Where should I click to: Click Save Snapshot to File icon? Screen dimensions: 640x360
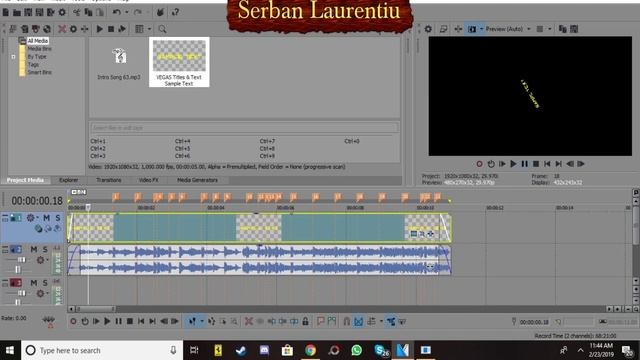pos(574,29)
